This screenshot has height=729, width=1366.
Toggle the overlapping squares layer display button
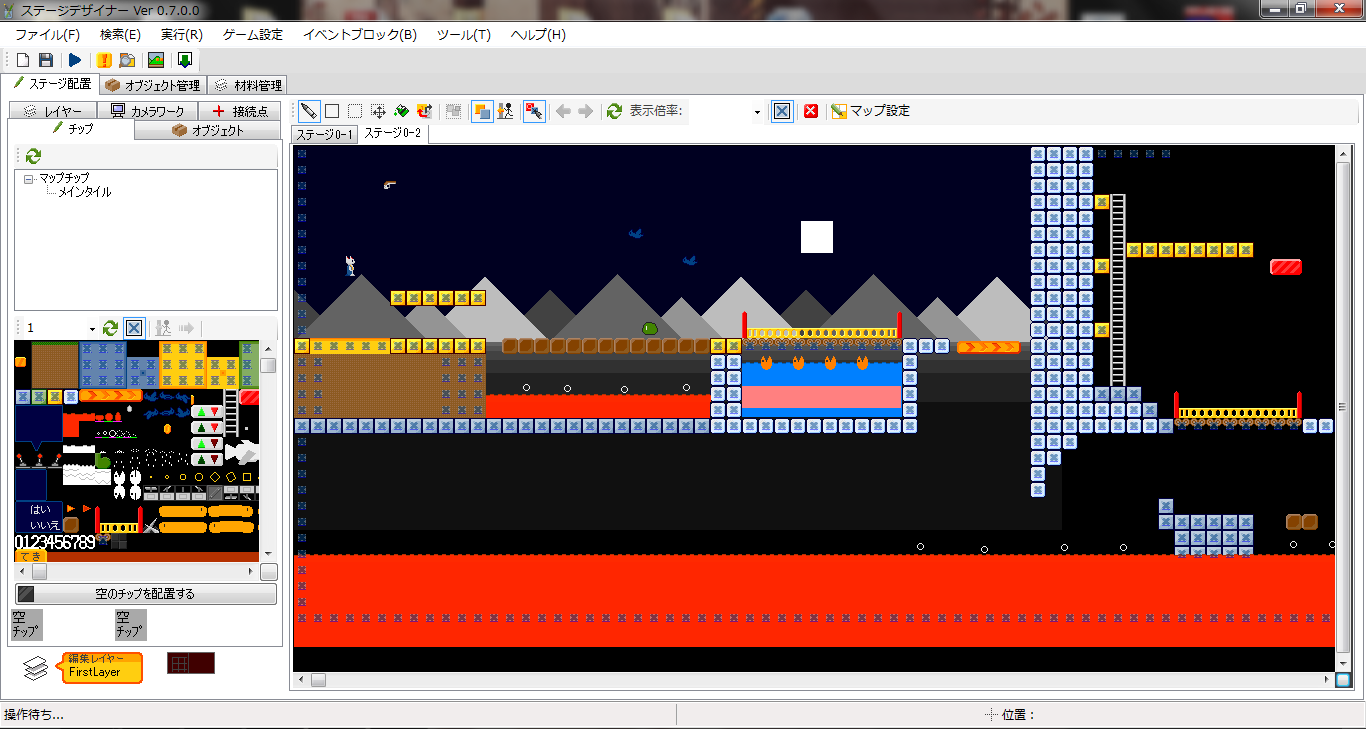[482, 111]
